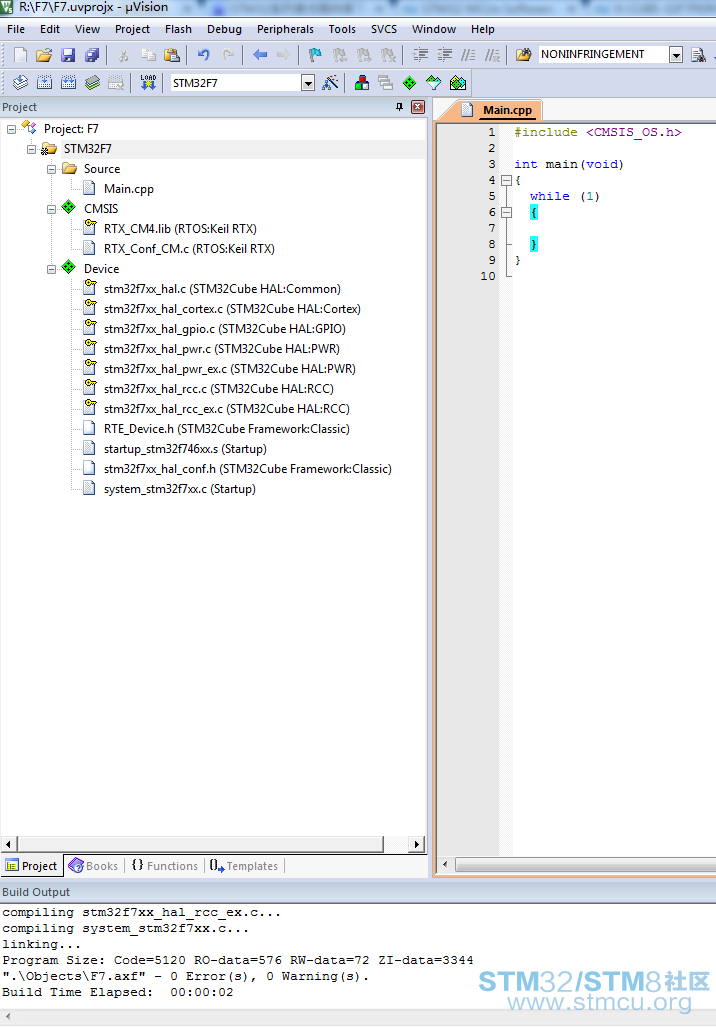Collapse the STM32F7 target node
The height and width of the screenshot is (1027, 716).
point(31,149)
